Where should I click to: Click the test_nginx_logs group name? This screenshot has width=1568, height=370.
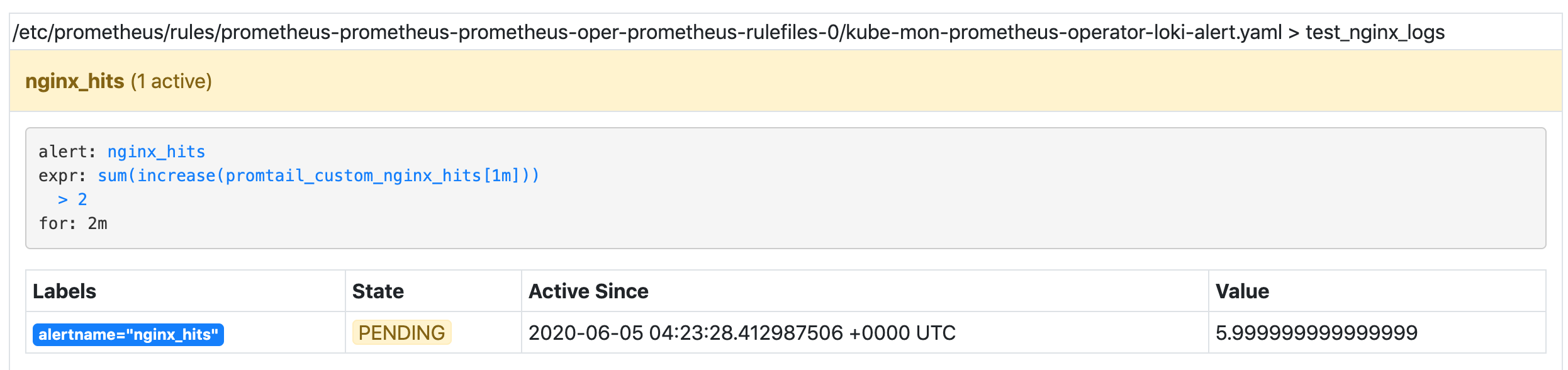point(1375,32)
